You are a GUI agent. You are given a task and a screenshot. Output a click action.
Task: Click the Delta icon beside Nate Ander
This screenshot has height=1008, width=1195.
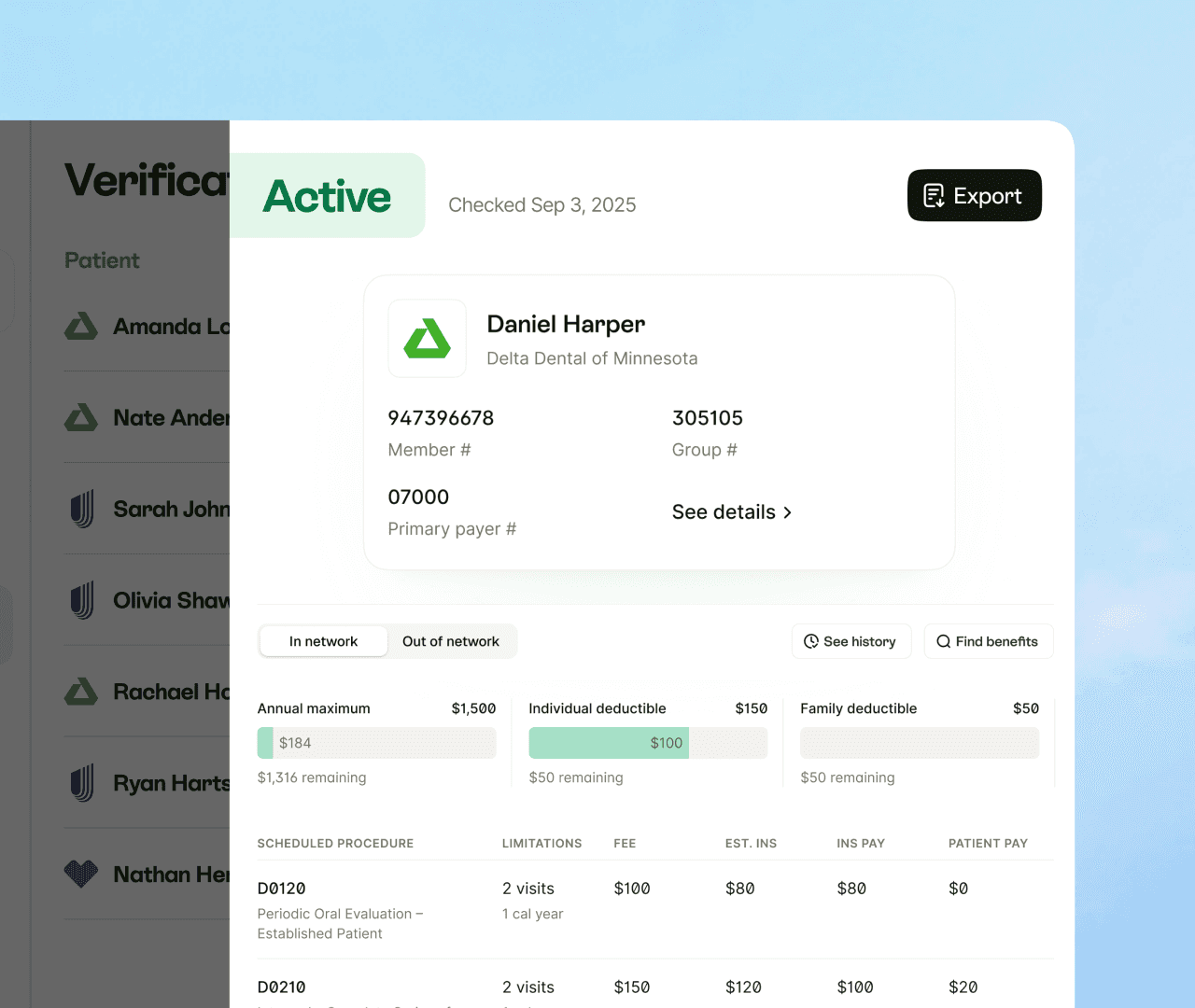coord(81,417)
